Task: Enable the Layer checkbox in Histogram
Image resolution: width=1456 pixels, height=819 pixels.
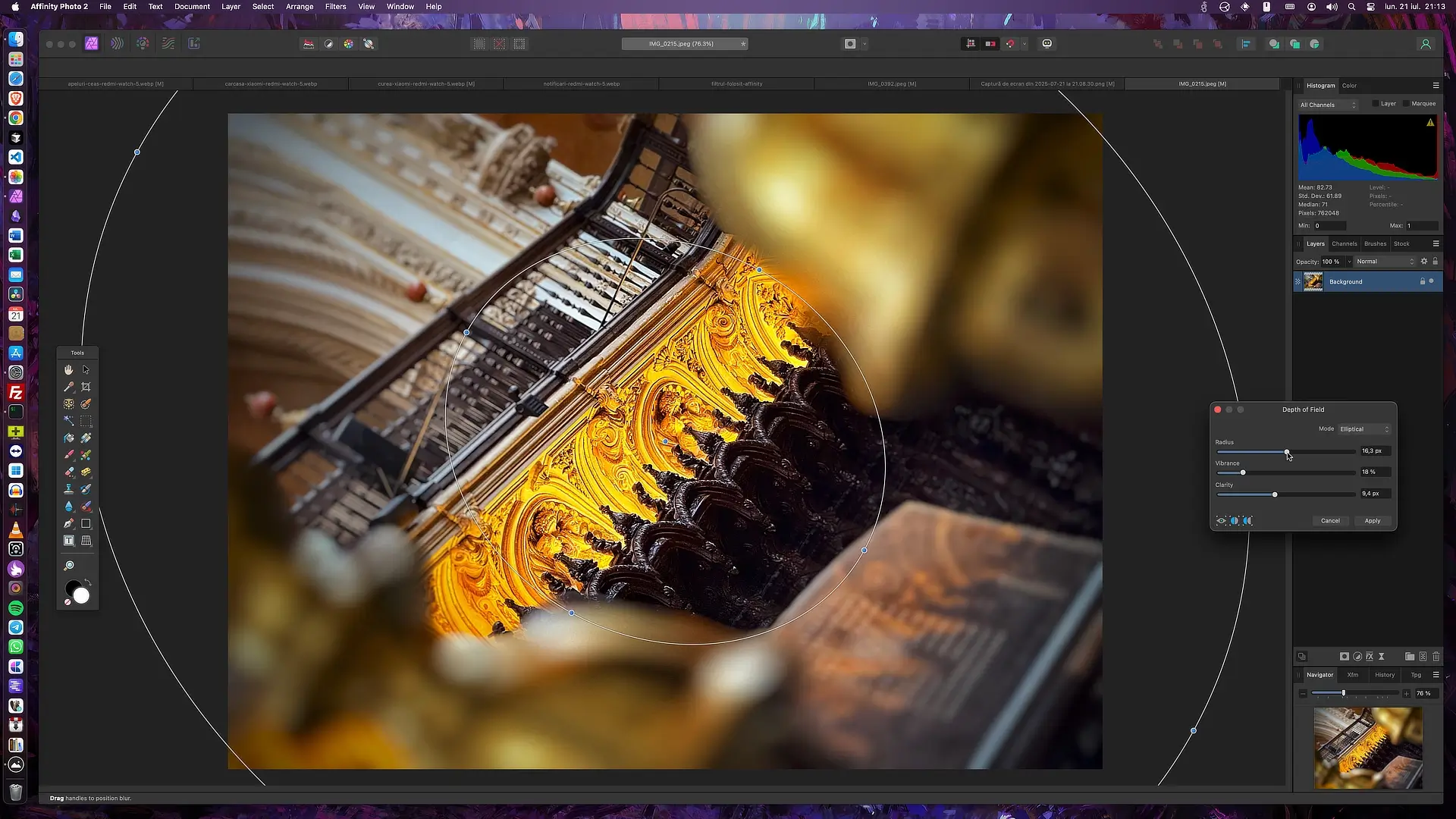Action: coord(1376,104)
